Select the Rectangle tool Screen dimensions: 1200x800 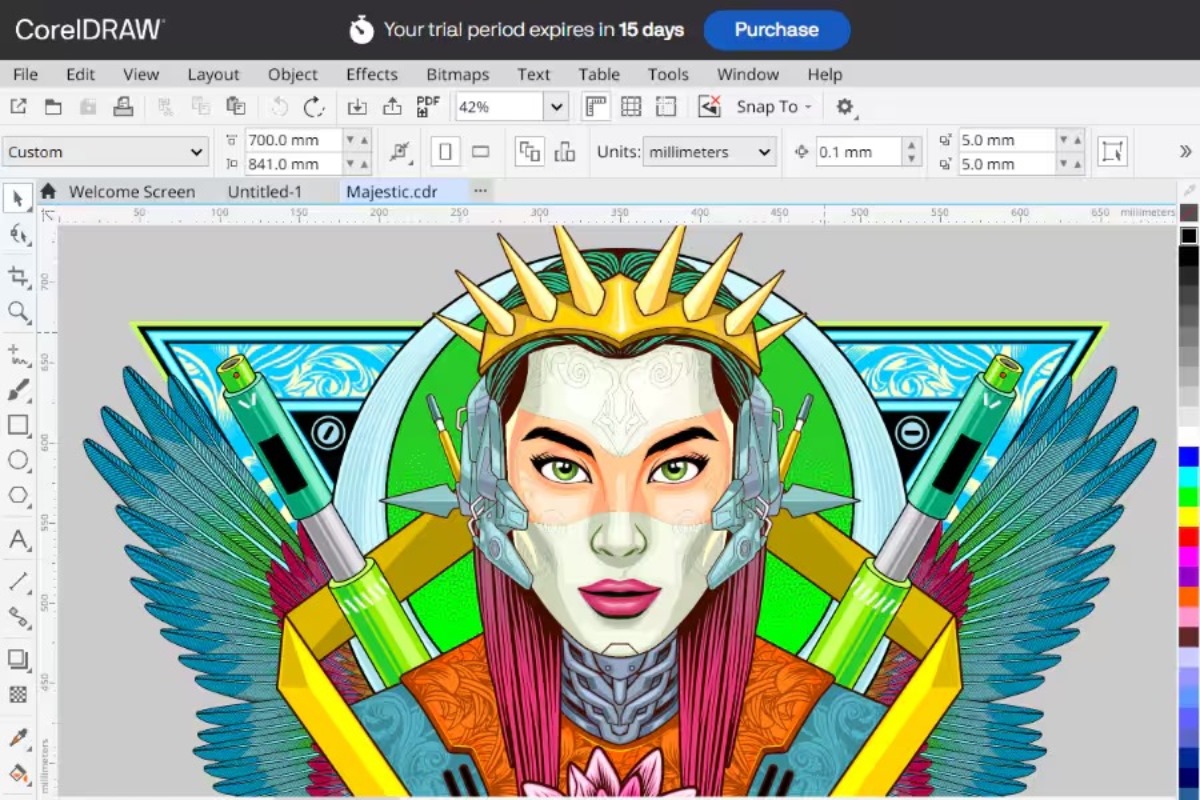[x=16, y=424]
